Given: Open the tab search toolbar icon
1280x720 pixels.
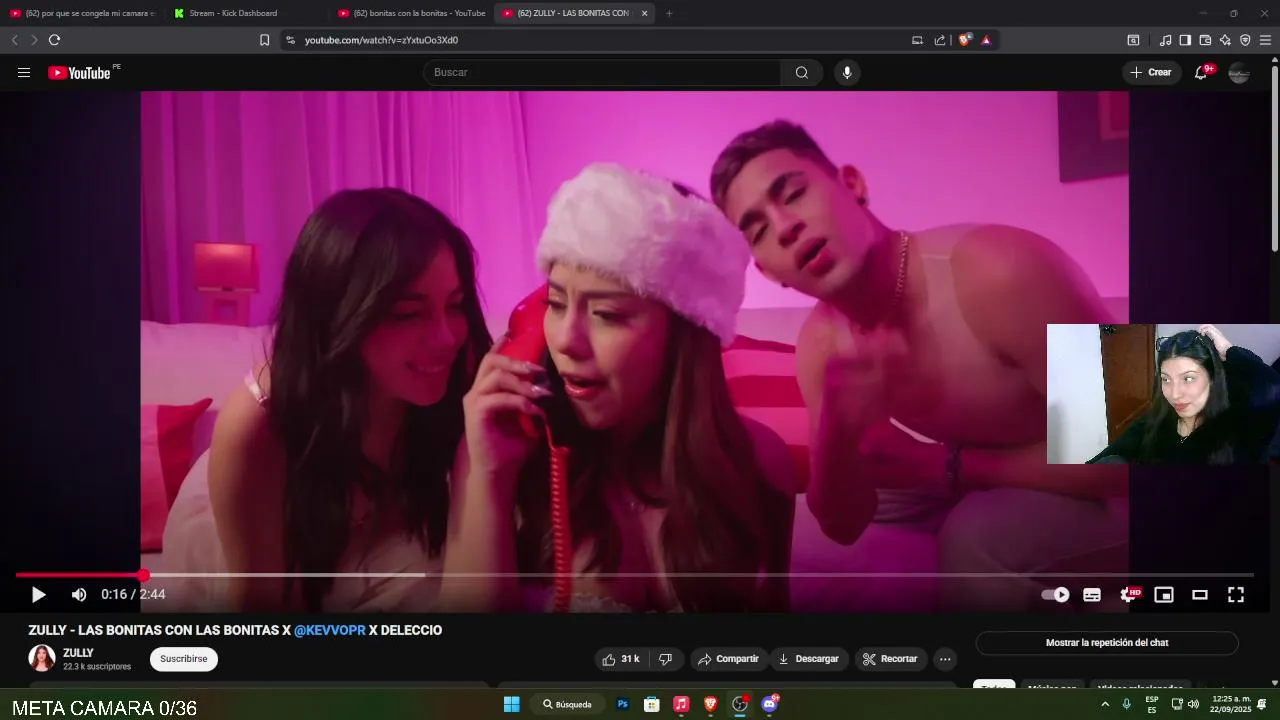Looking at the screenshot, I should click(1133, 40).
